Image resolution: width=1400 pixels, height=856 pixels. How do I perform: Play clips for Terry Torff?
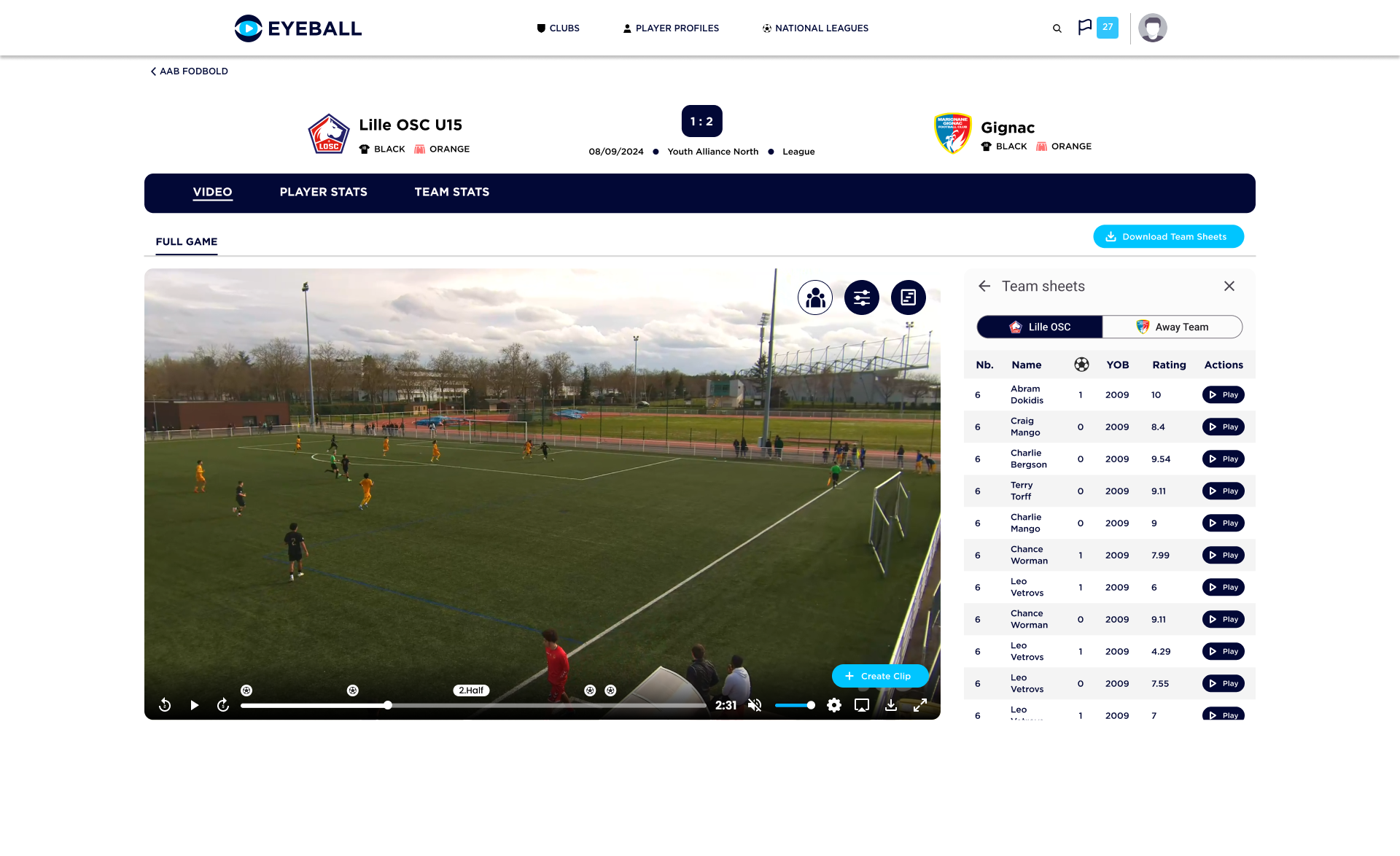click(1223, 491)
